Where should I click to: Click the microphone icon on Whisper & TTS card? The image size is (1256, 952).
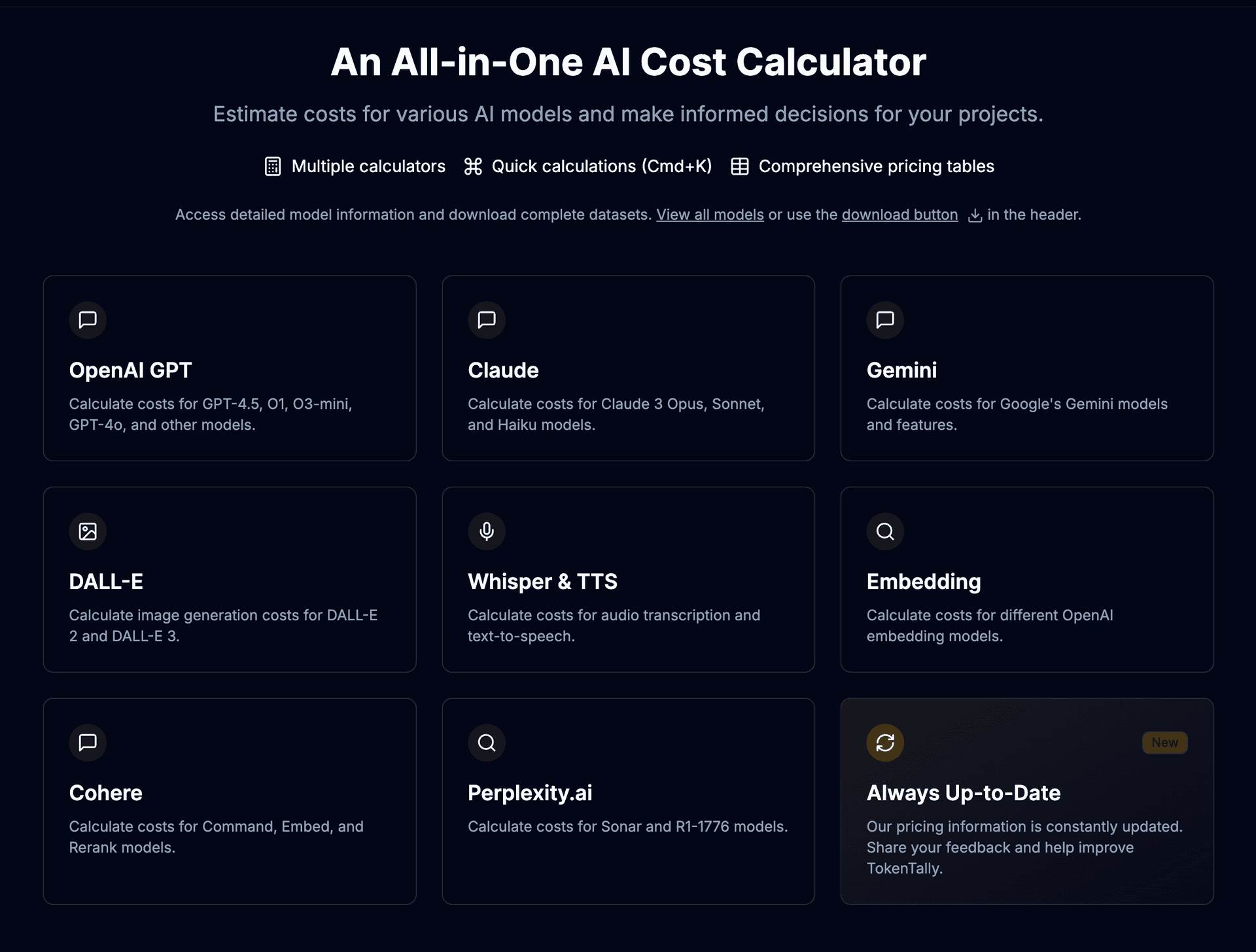point(486,531)
